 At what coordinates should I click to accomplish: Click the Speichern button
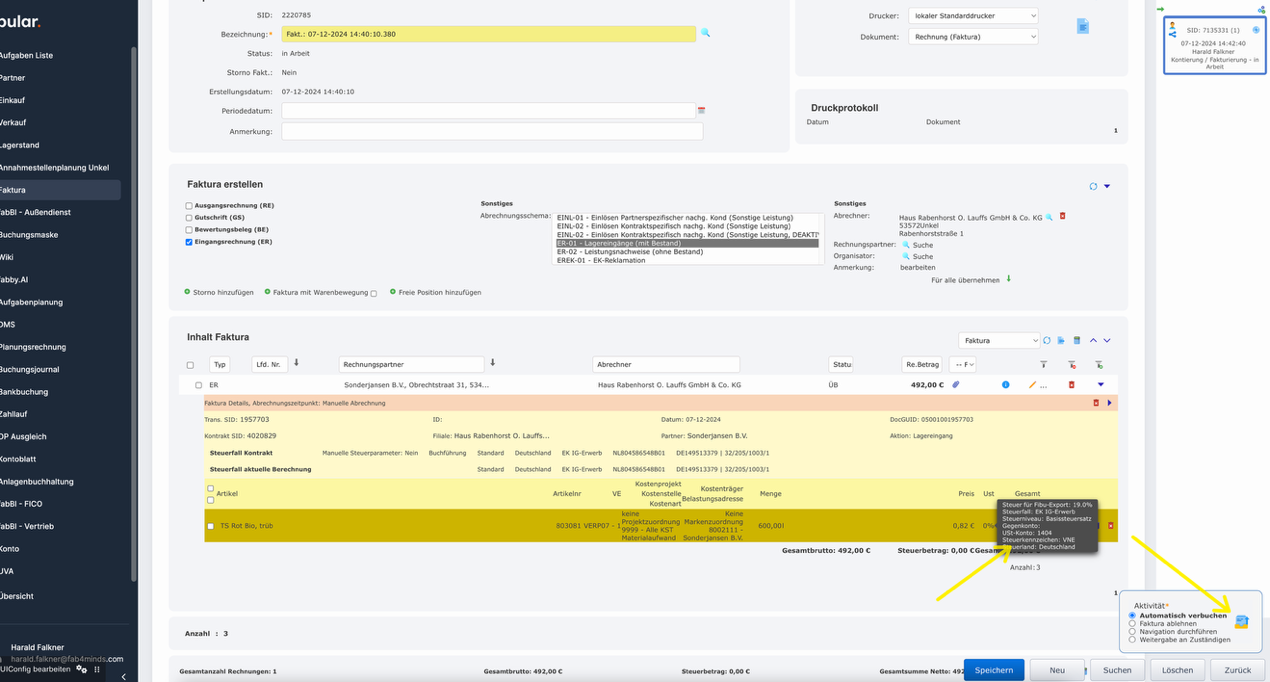click(994, 669)
